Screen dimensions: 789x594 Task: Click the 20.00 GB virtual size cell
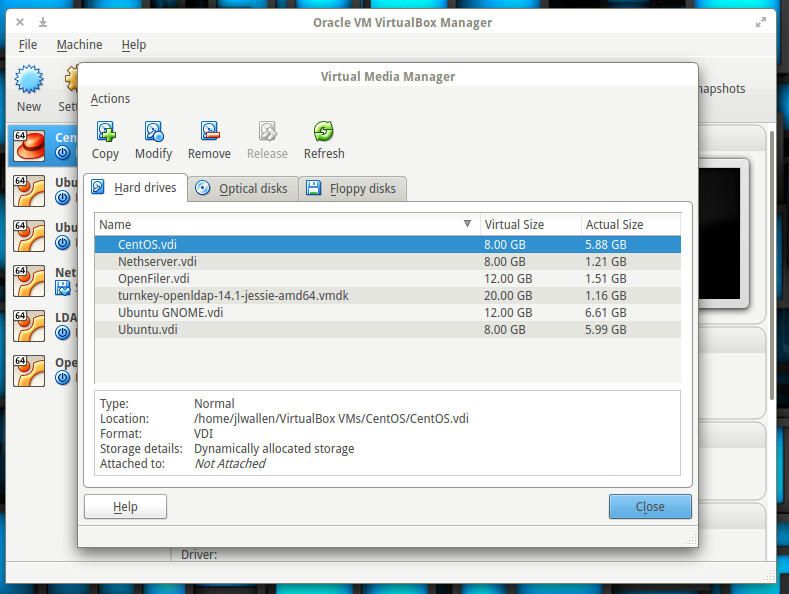point(508,295)
